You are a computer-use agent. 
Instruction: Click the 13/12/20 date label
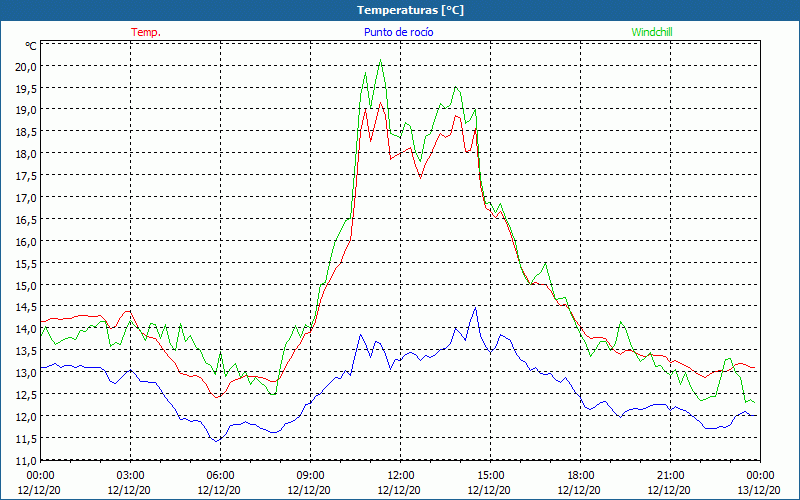[x=759, y=490]
